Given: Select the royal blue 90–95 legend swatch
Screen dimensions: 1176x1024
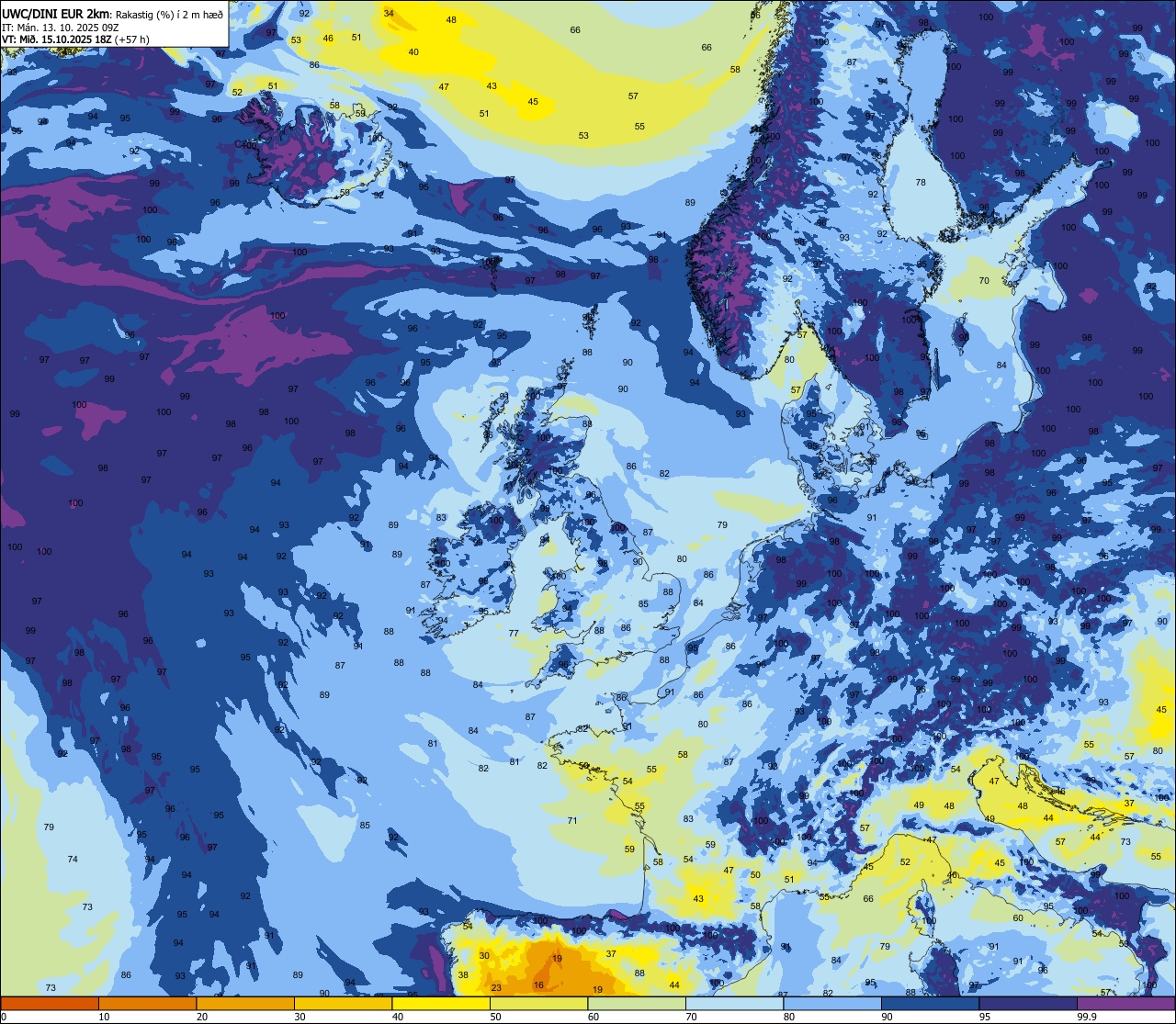Looking at the screenshot, I should pyautogui.click(x=930, y=1003).
